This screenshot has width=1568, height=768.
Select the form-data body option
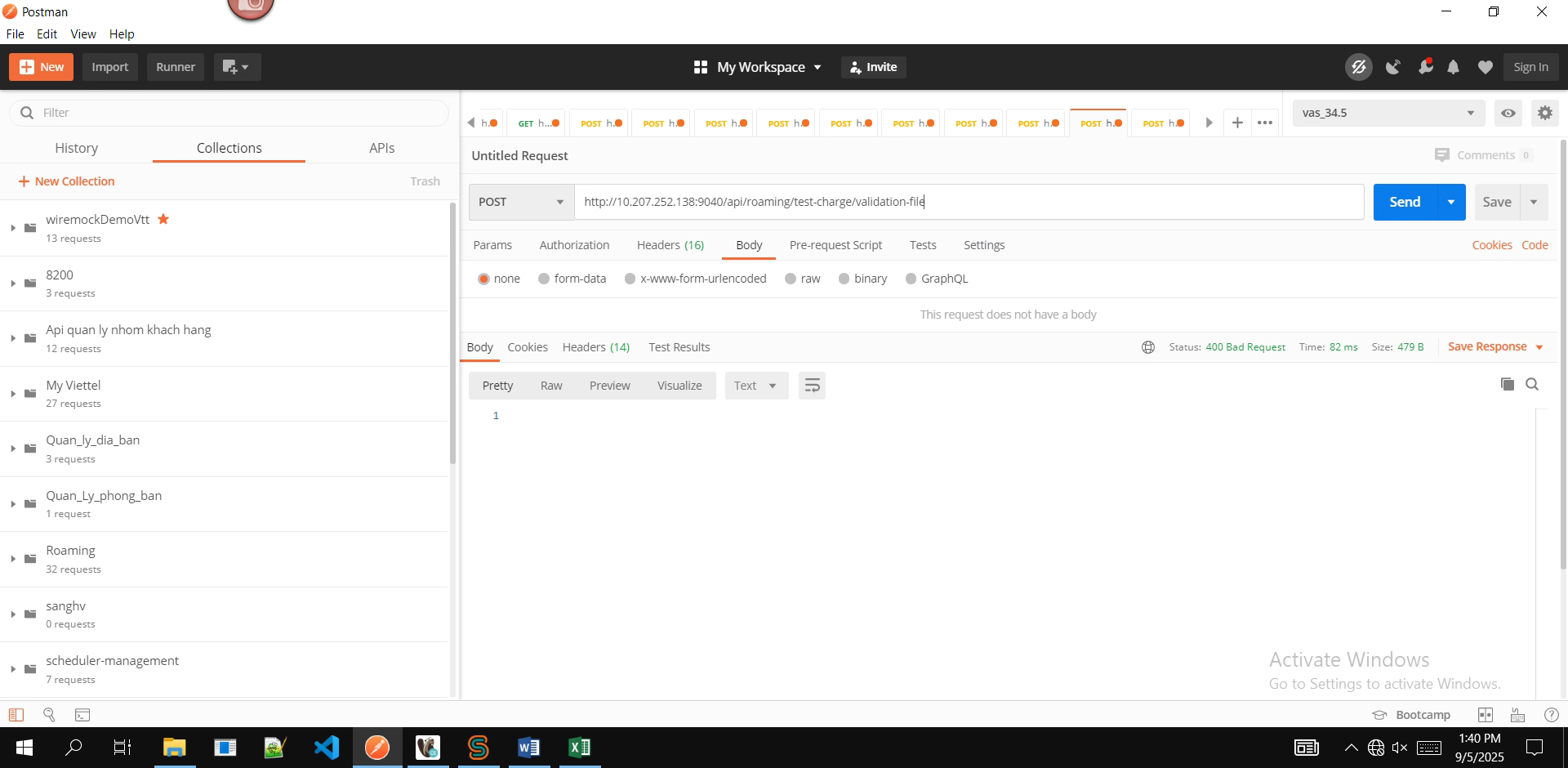point(544,279)
